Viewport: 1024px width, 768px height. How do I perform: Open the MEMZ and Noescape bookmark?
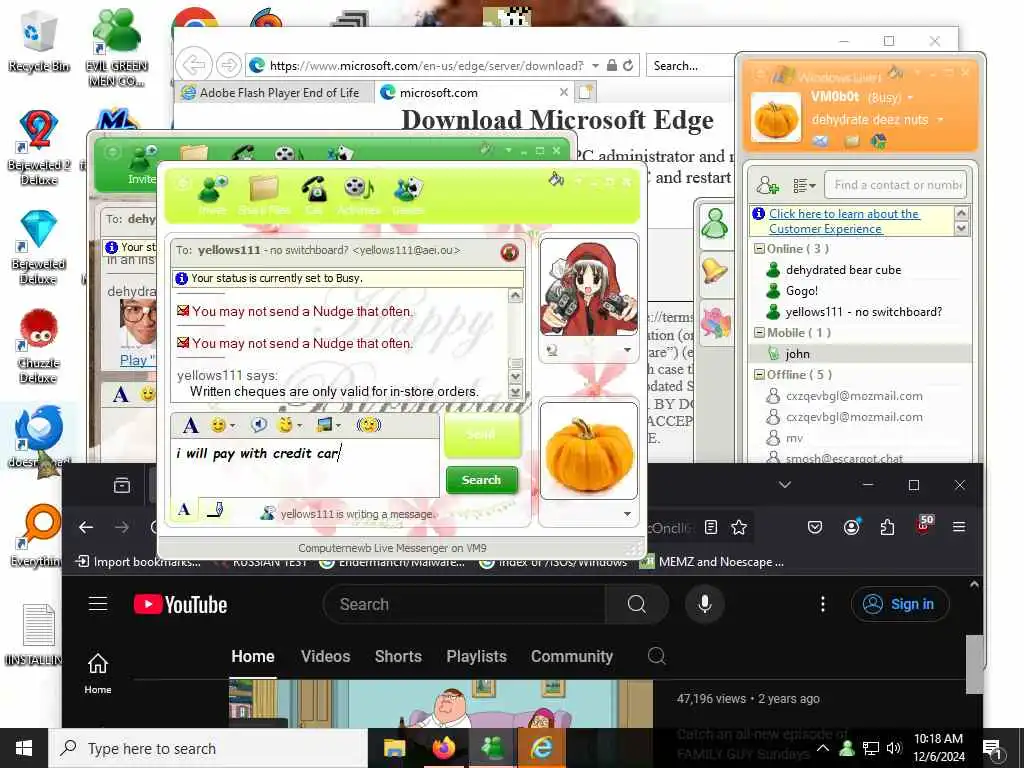[712, 562]
